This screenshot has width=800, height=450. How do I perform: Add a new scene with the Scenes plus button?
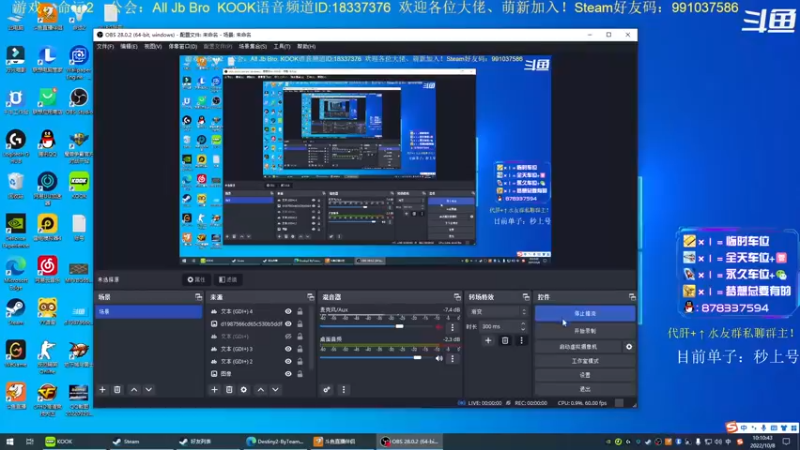coord(103,390)
